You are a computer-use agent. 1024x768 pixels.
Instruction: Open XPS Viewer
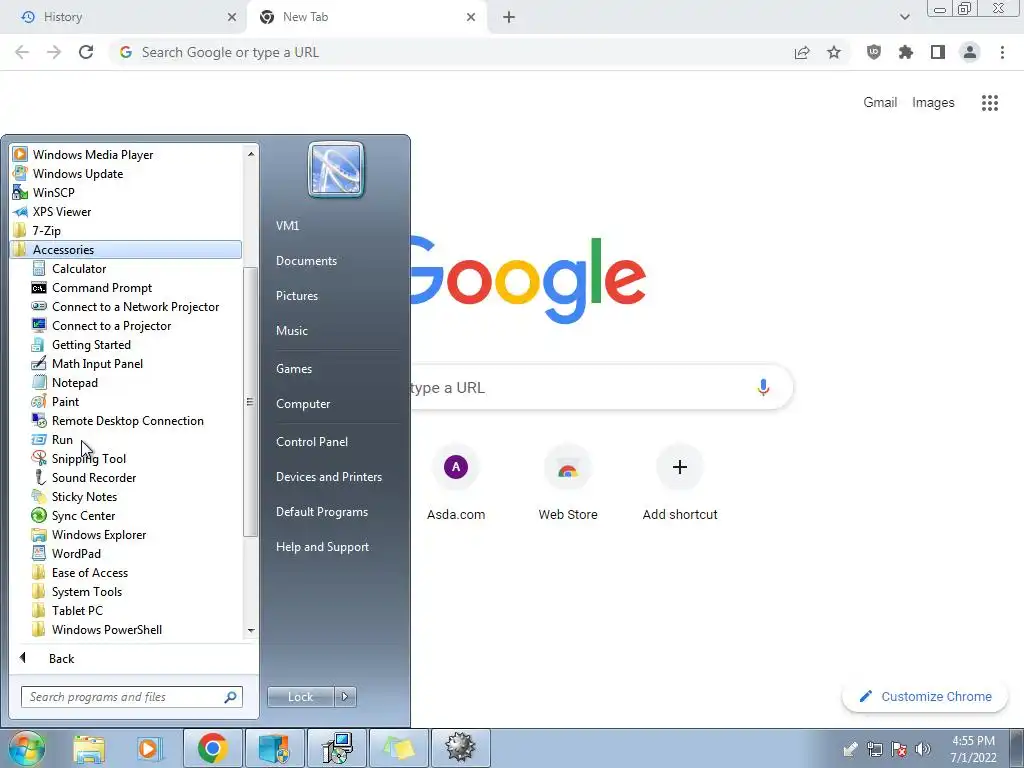(61, 212)
